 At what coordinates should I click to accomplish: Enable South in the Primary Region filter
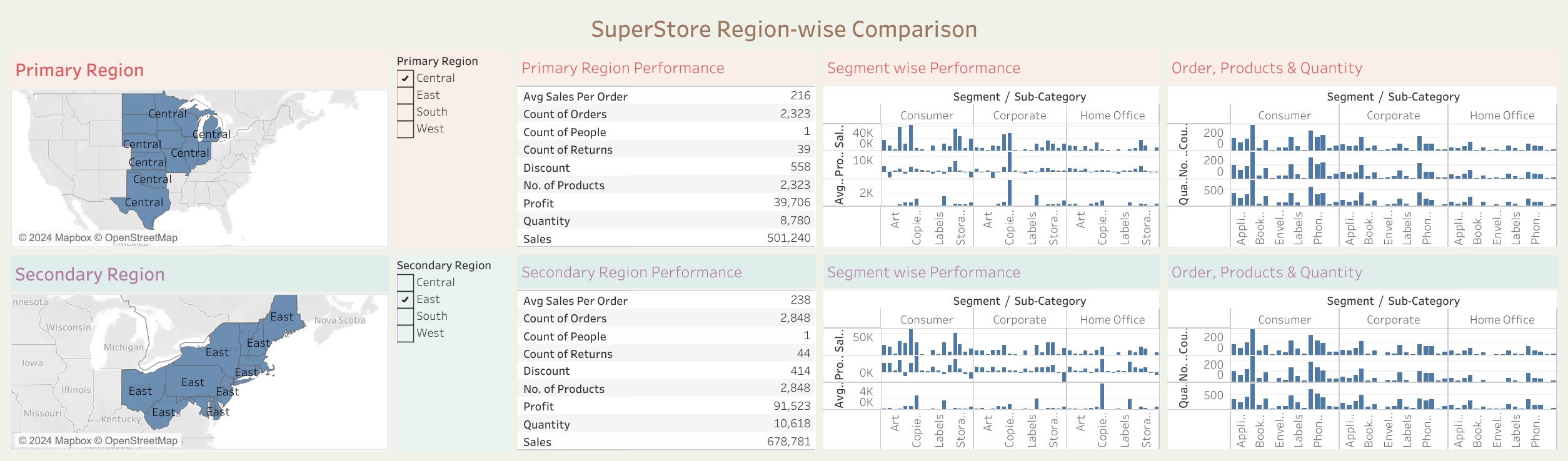pos(405,112)
